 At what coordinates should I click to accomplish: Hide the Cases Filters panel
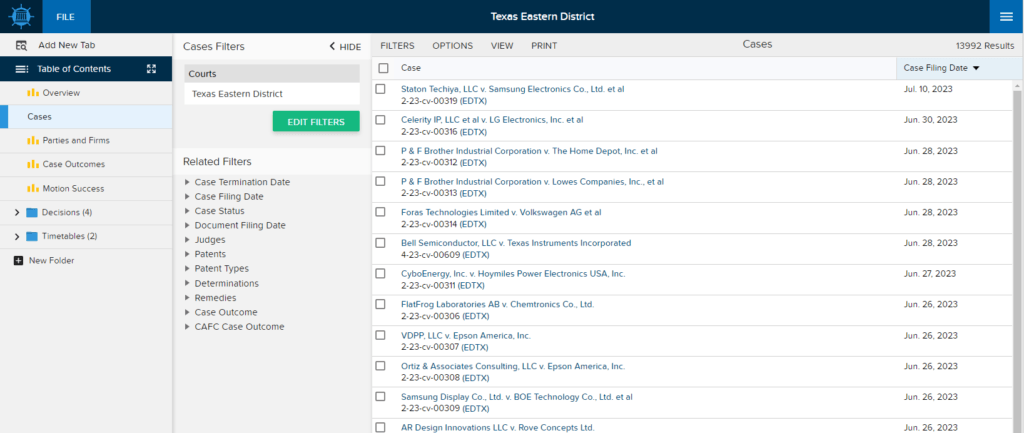point(345,47)
